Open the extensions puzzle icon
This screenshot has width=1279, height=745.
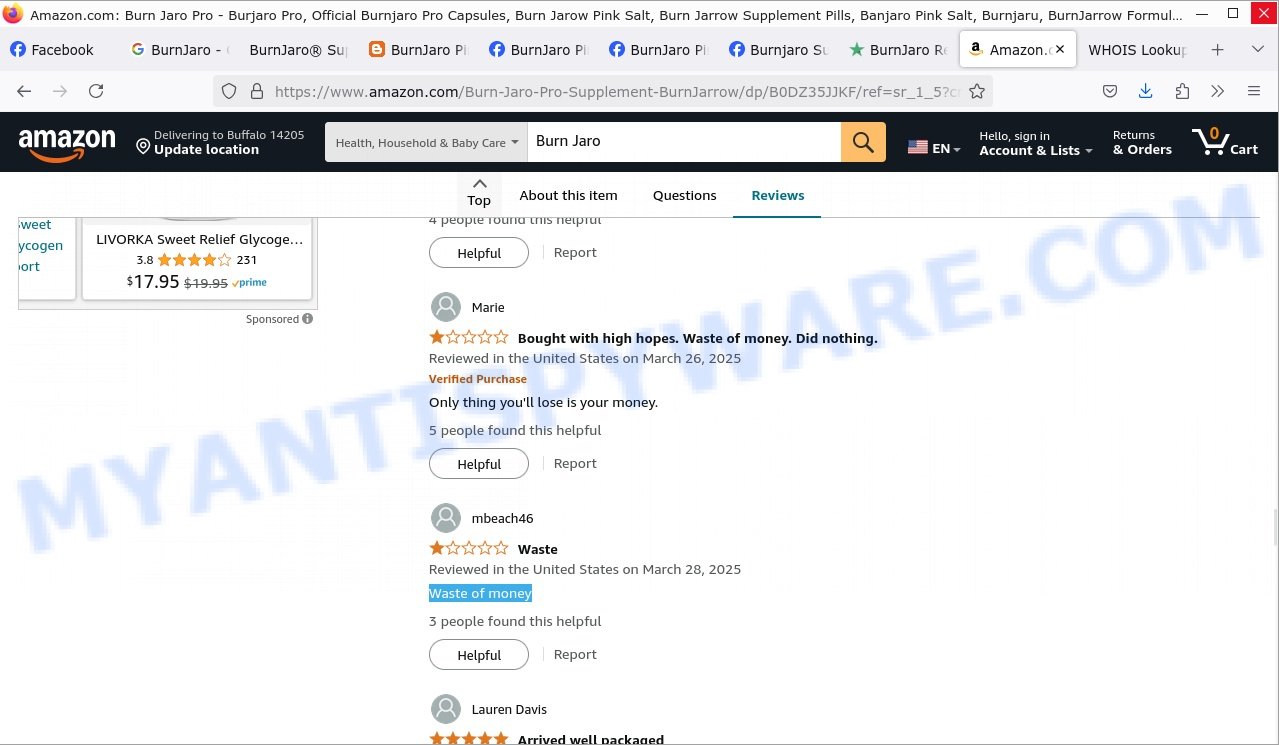coord(1182,91)
